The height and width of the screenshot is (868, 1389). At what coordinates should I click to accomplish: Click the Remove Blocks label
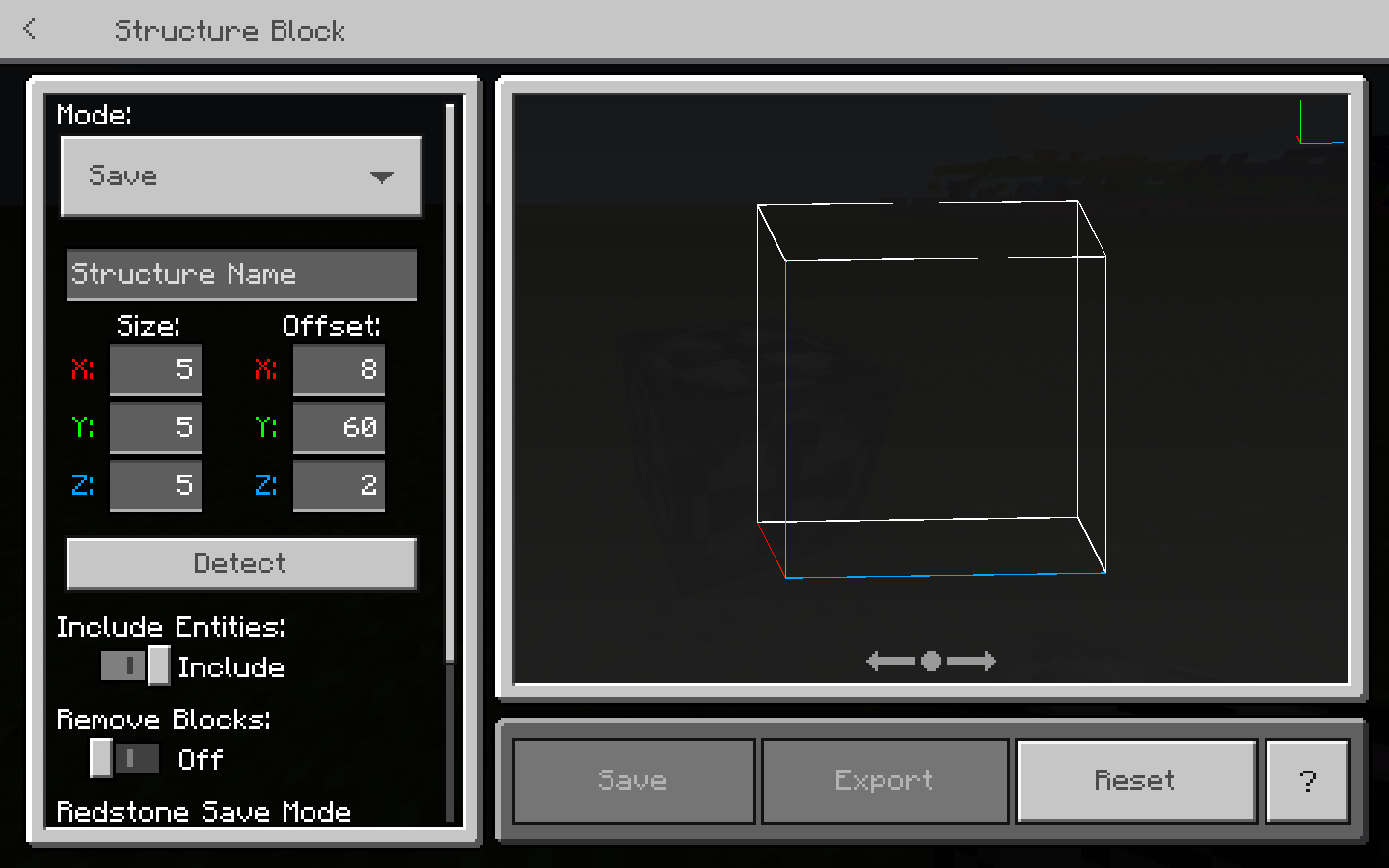click(x=164, y=719)
